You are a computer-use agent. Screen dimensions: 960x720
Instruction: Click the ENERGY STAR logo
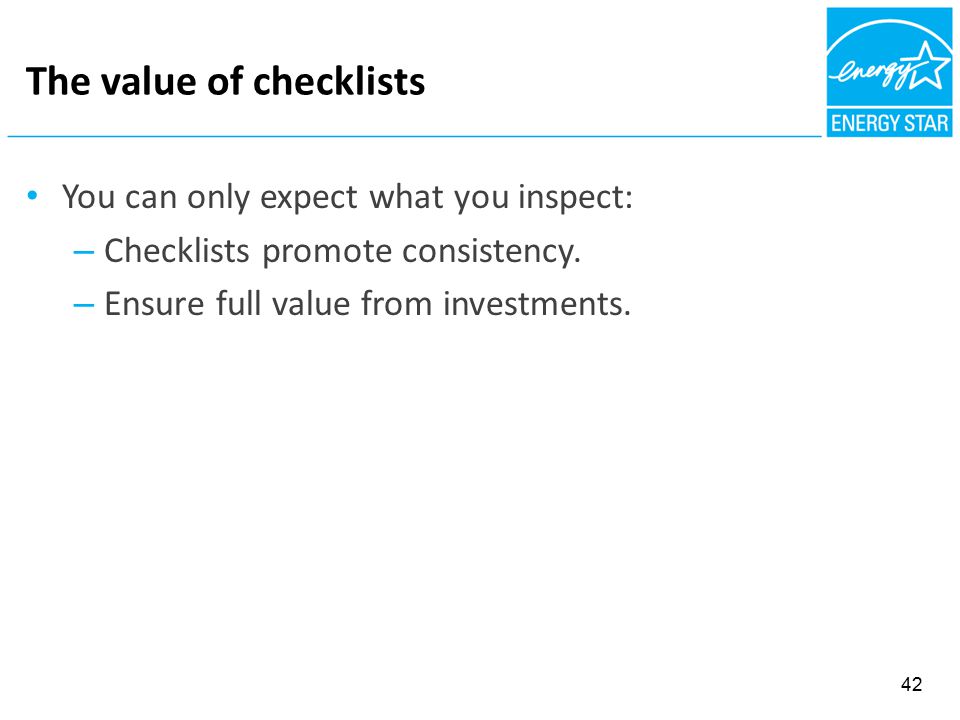point(889,72)
